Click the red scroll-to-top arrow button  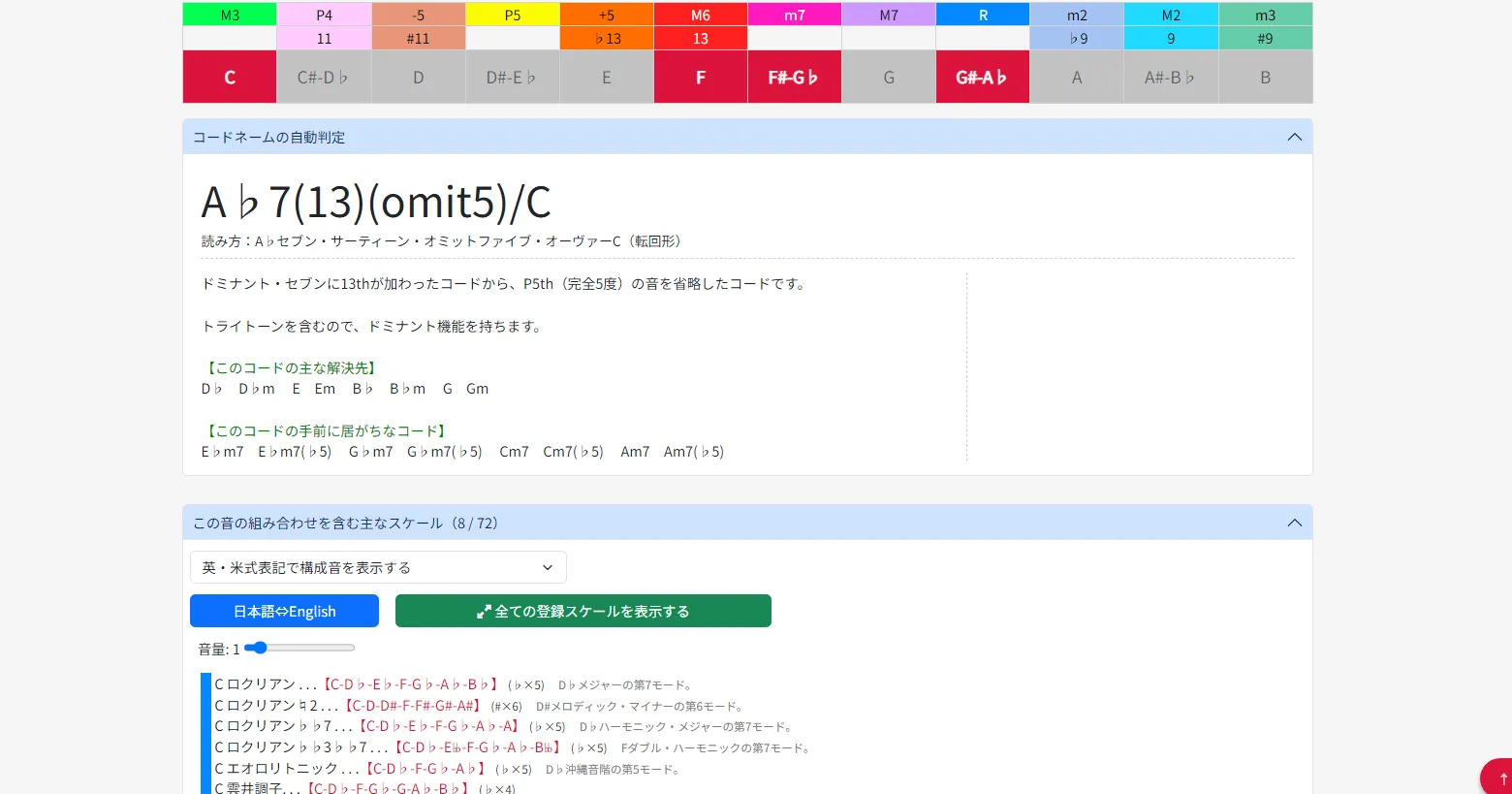tap(1497, 778)
